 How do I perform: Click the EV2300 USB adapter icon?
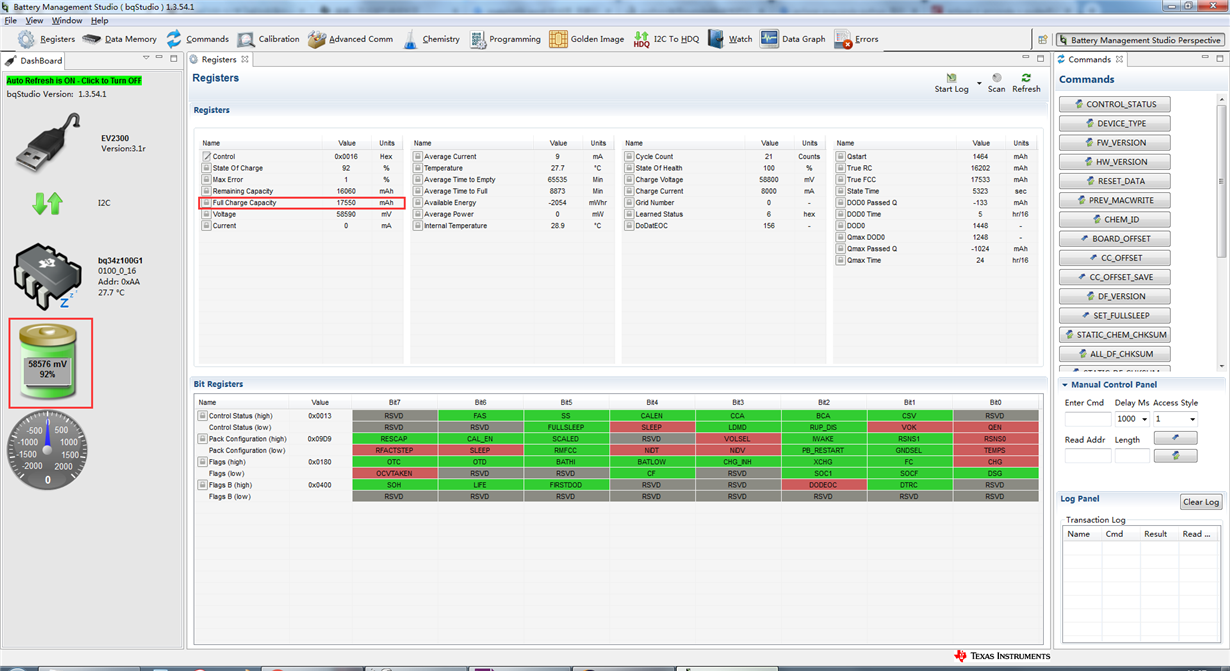(47, 142)
